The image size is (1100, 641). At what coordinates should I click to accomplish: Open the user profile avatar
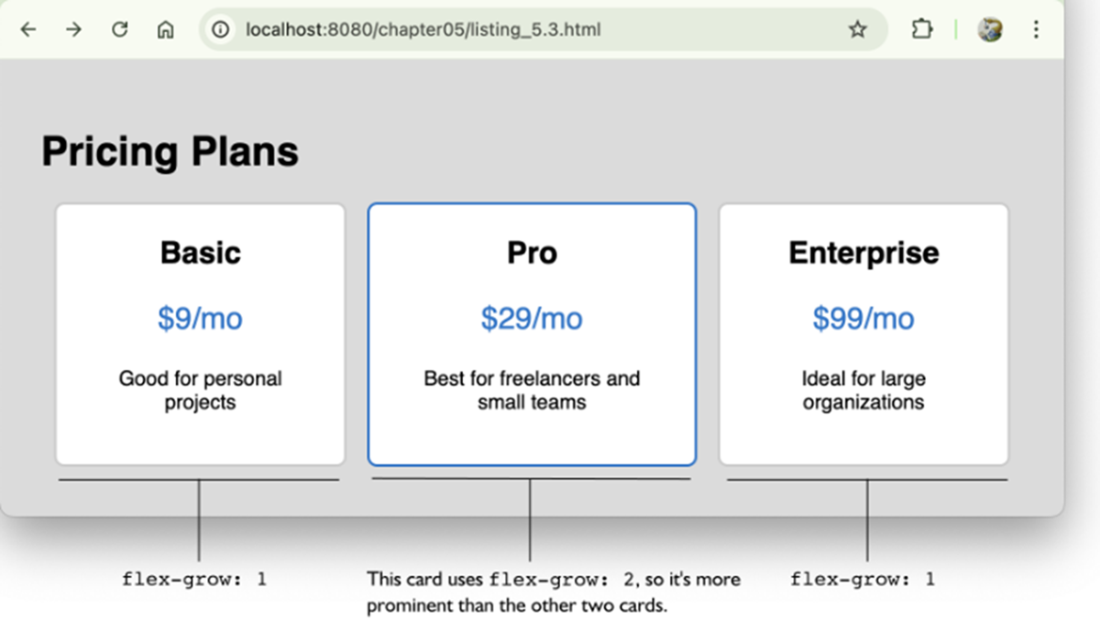(990, 30)
